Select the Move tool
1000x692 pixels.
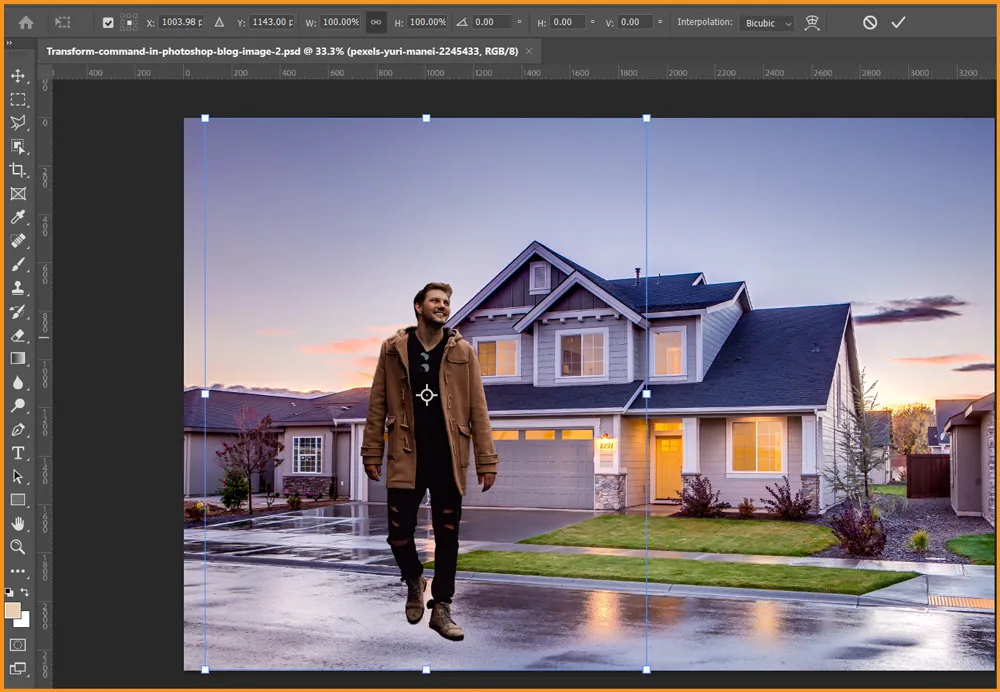[x=18, y=76]
